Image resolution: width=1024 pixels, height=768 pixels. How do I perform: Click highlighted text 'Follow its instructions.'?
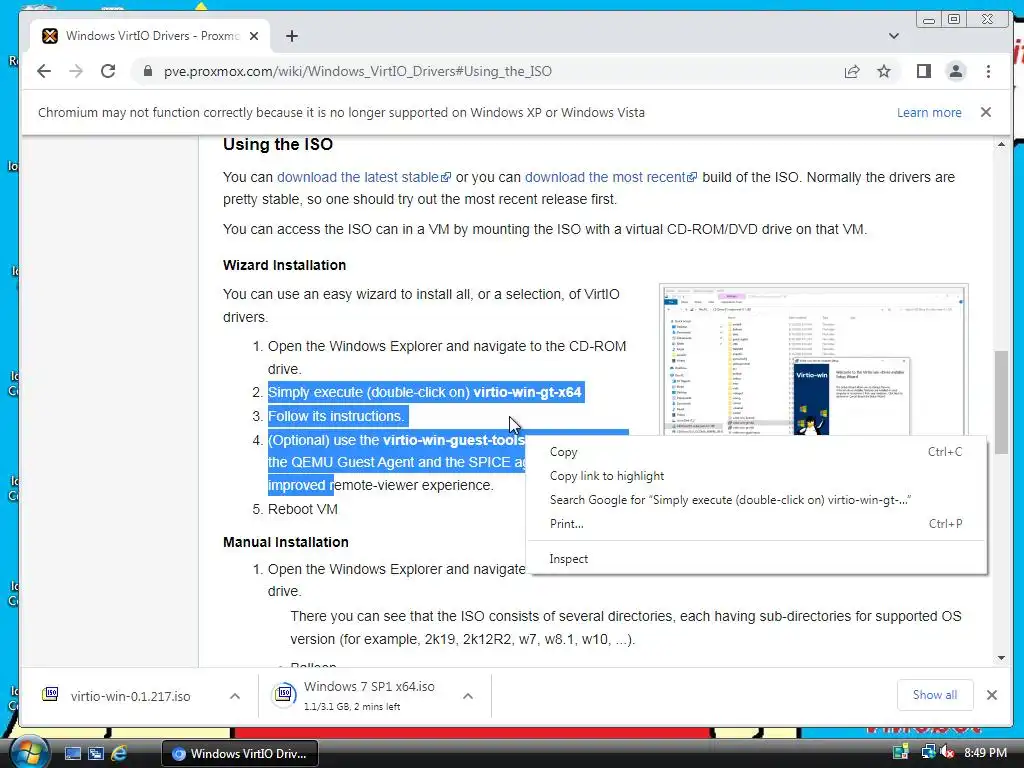(336, 416)
